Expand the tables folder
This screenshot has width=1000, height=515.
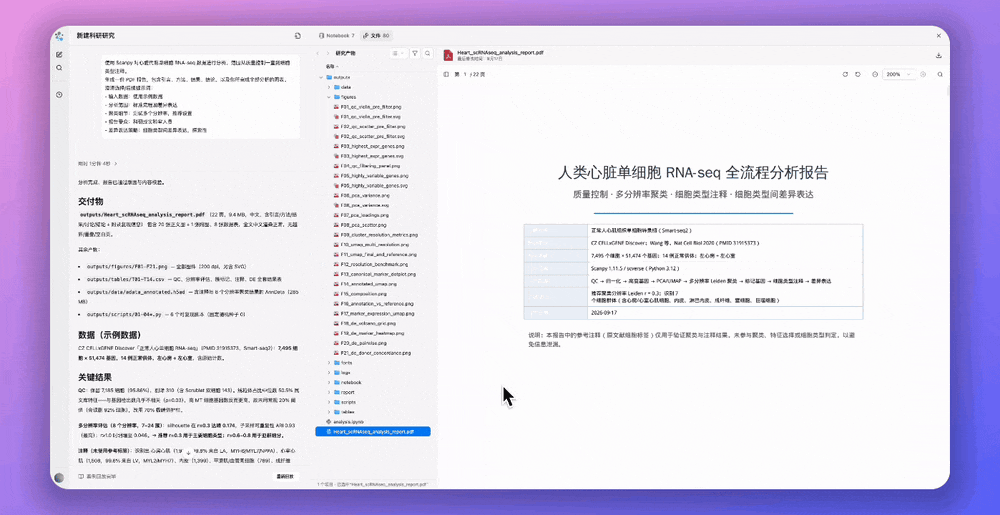[x=328, y=412]
